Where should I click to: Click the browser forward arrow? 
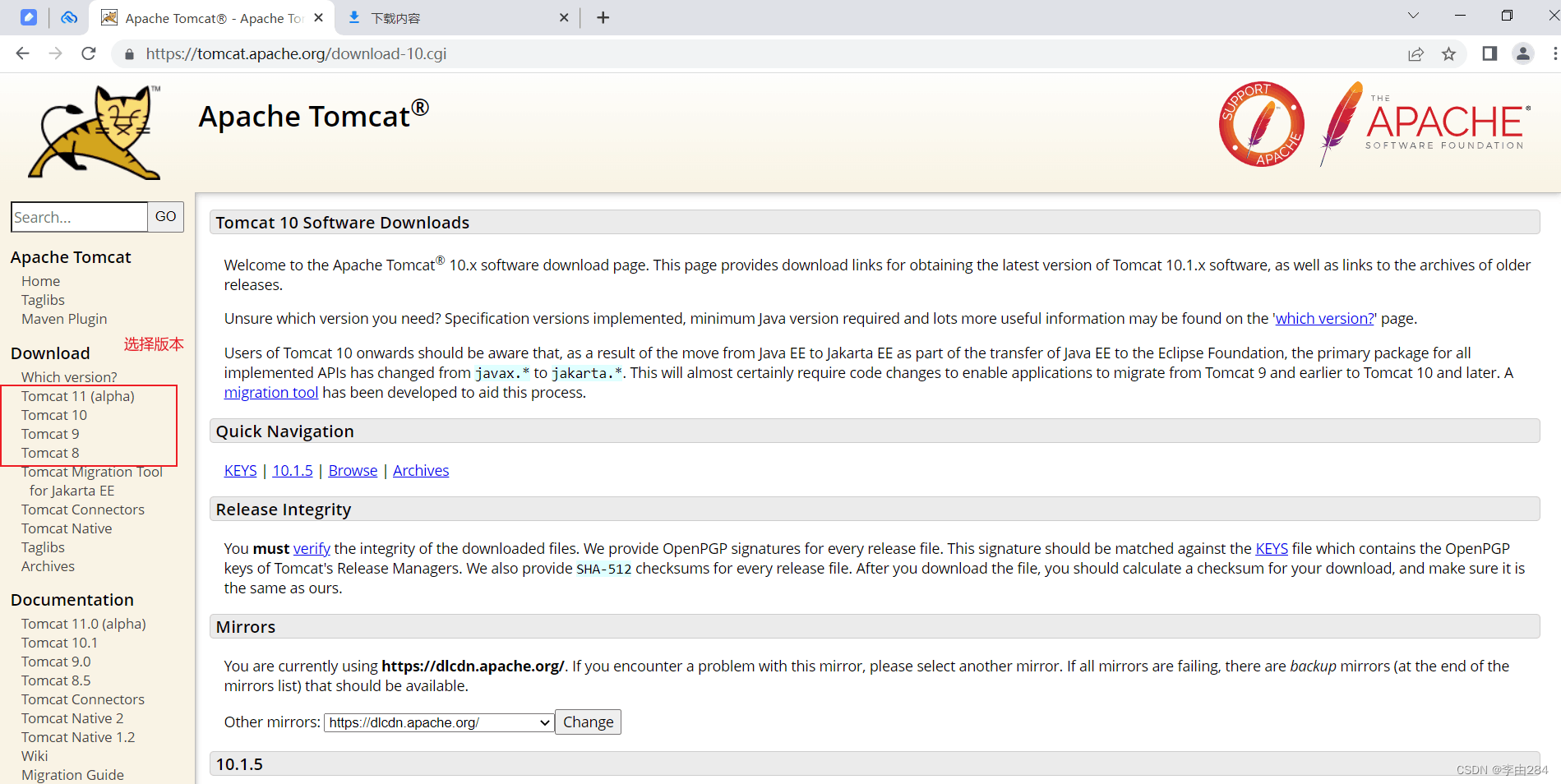pos(55,53)
